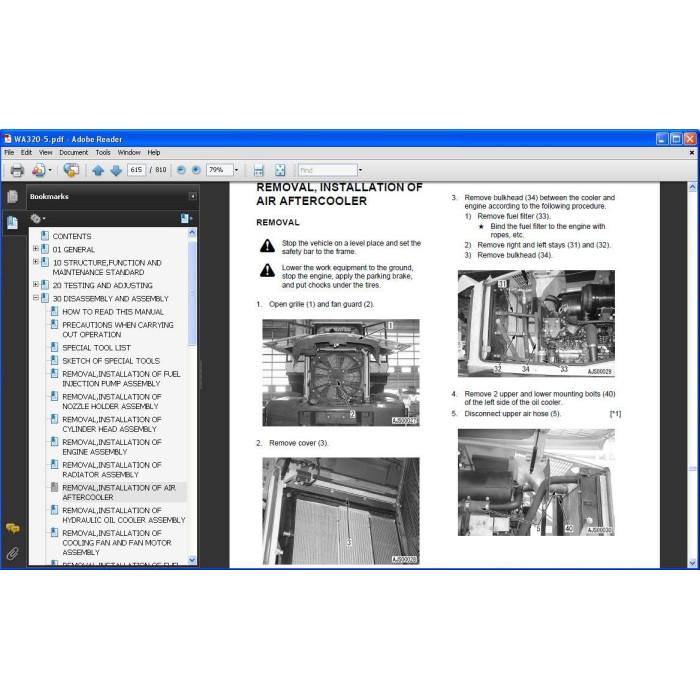The width and height of the screenshot is (700, 700).
Task: Open the Document menu
Action: click(x=74, y=152)
